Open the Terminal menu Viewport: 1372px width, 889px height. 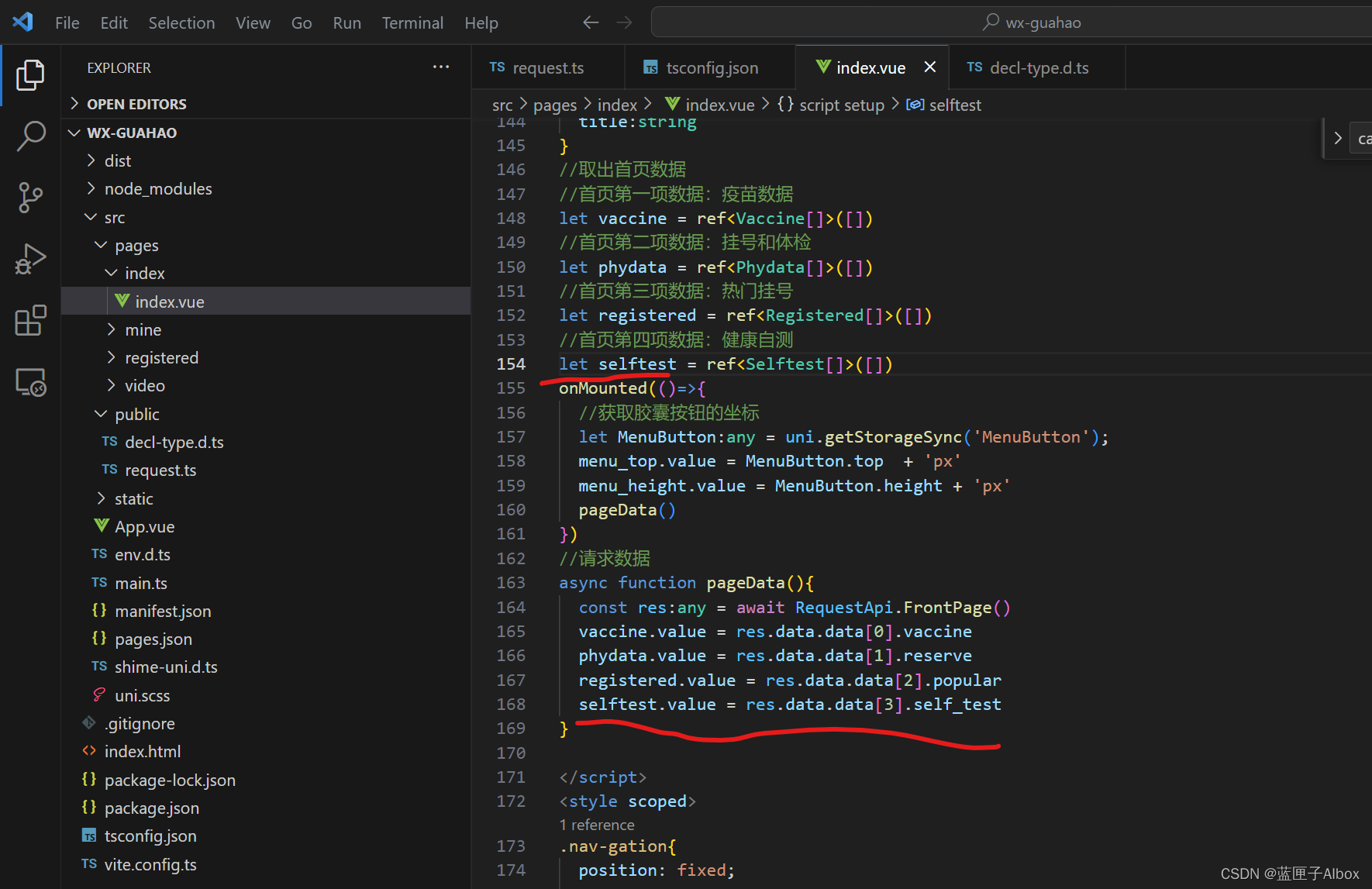click(x=412, y=22)
